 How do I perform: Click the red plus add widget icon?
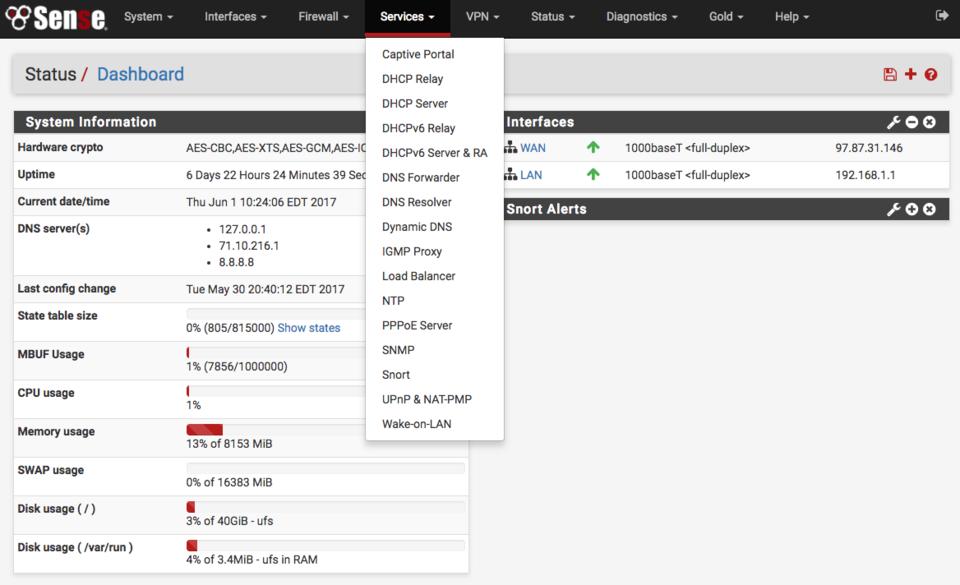[x=910, y=75]
